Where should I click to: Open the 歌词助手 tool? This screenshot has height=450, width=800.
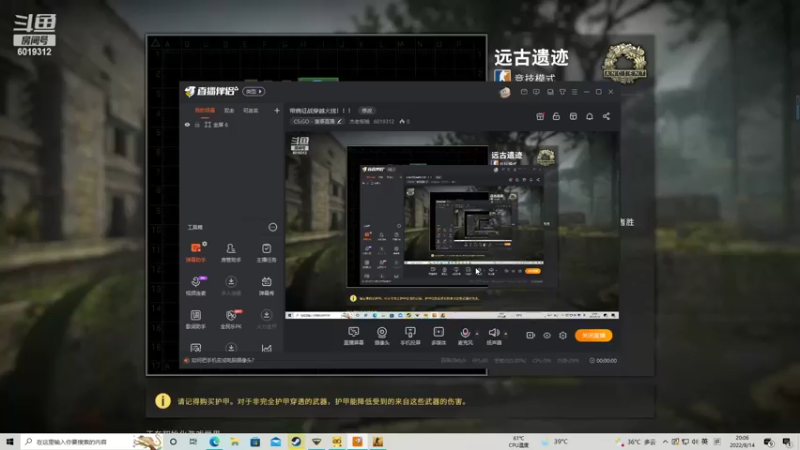pos(195,319)
